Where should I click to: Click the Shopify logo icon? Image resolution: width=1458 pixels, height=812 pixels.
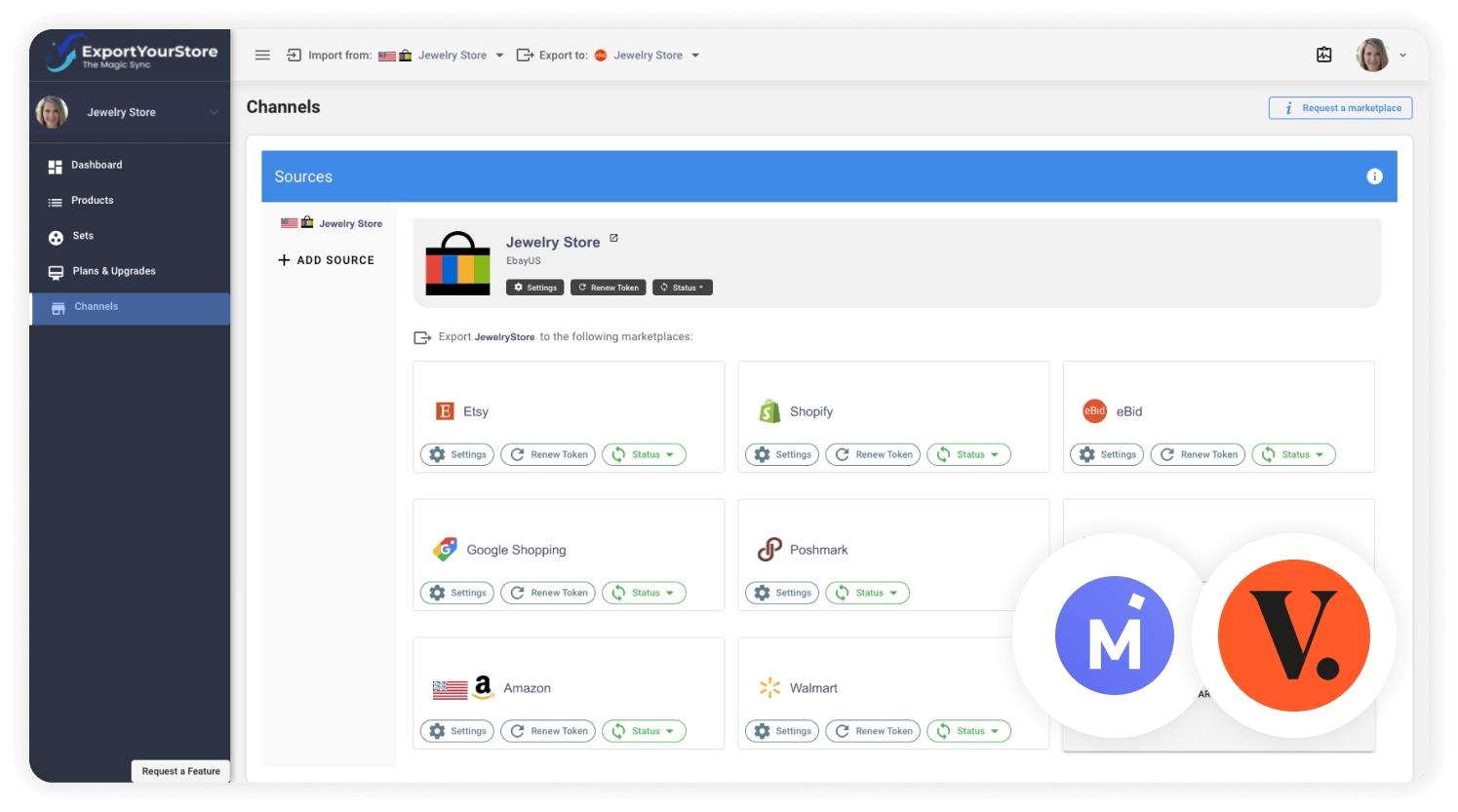click(770, 411)
